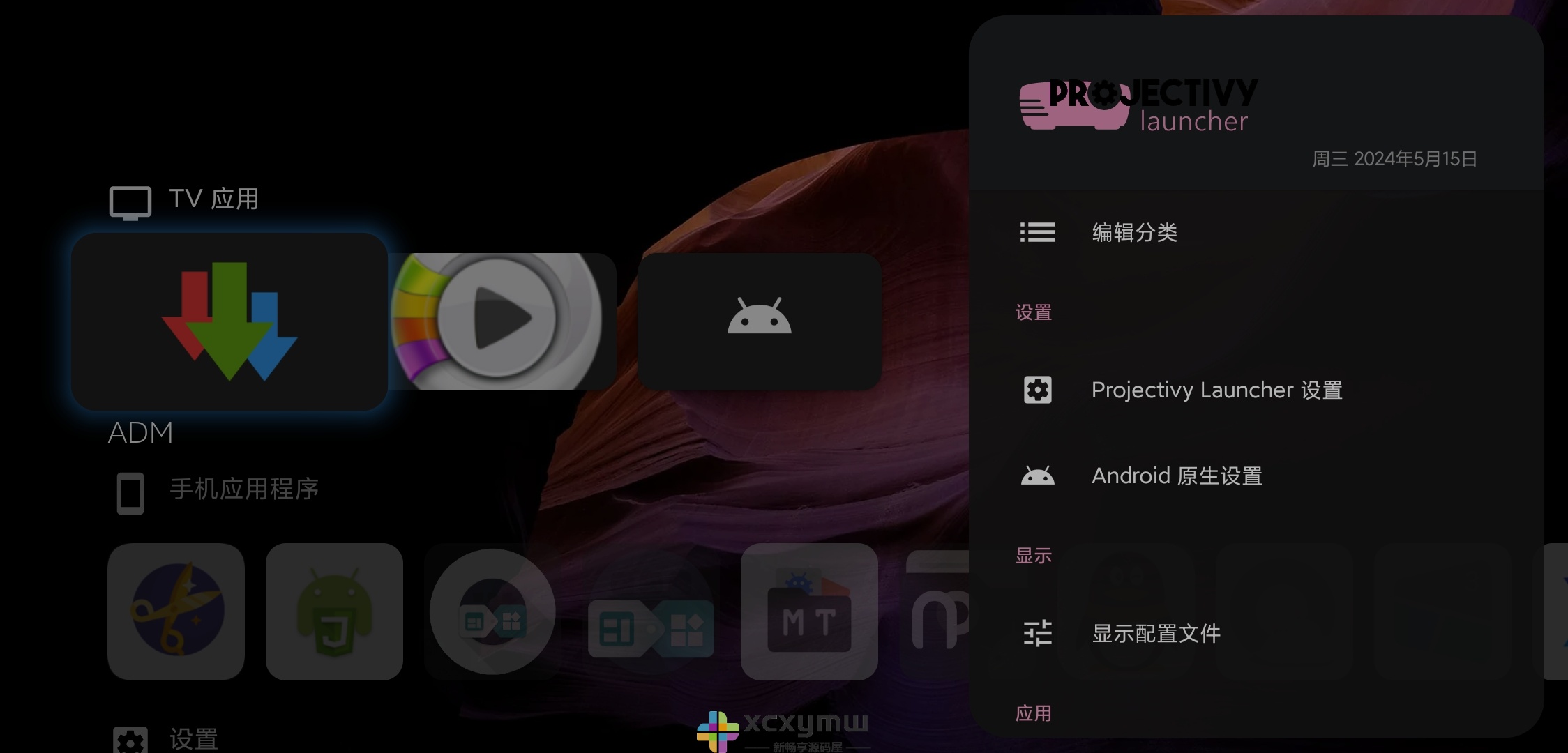Click the gear icon for Projectivy Launcher 设置
This screenshot has width=1568, height=753.
point(1037,390)
